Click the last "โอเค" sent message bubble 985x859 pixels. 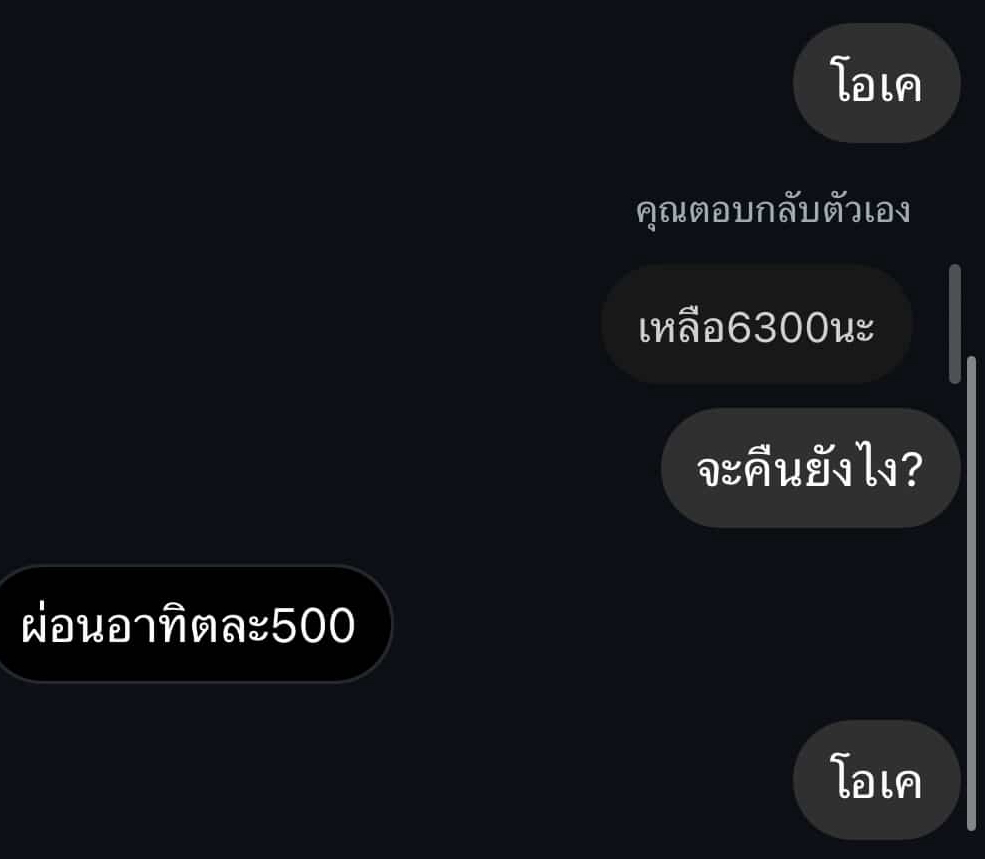click(876, 780)
